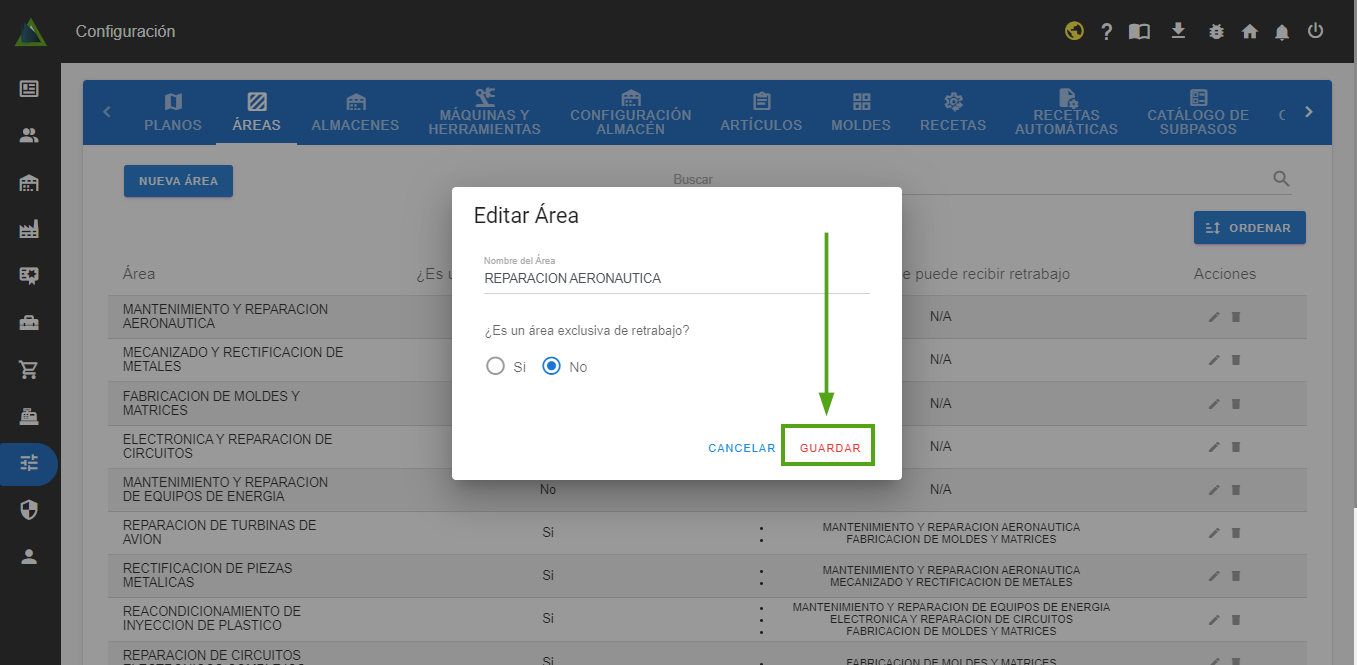Click the Nombre del Área text field
Screen dimensions: 1357x665
pos(676,279)
